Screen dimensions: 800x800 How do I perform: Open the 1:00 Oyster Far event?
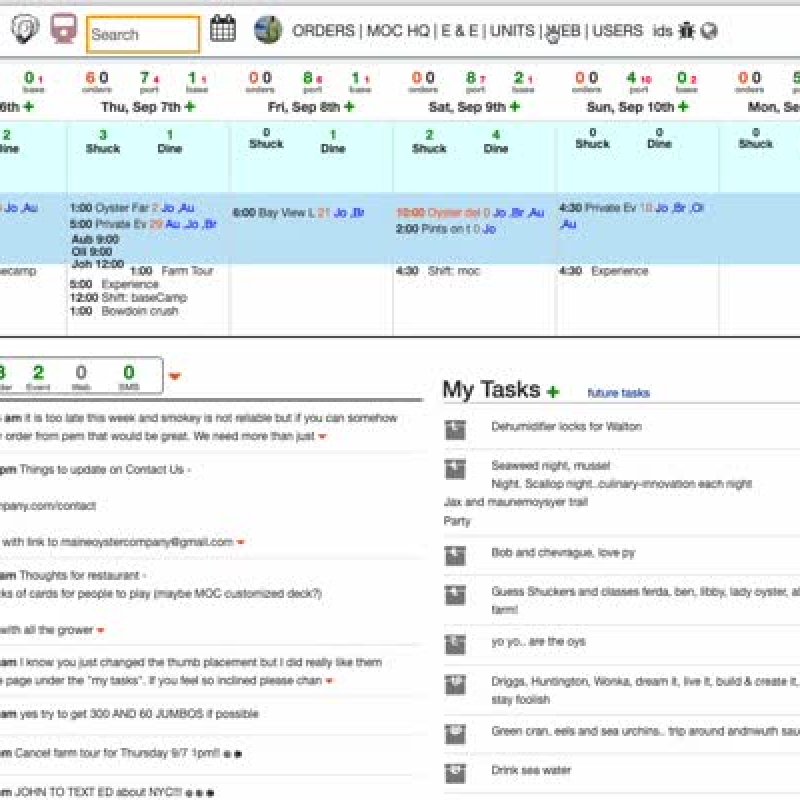(109, 208)
